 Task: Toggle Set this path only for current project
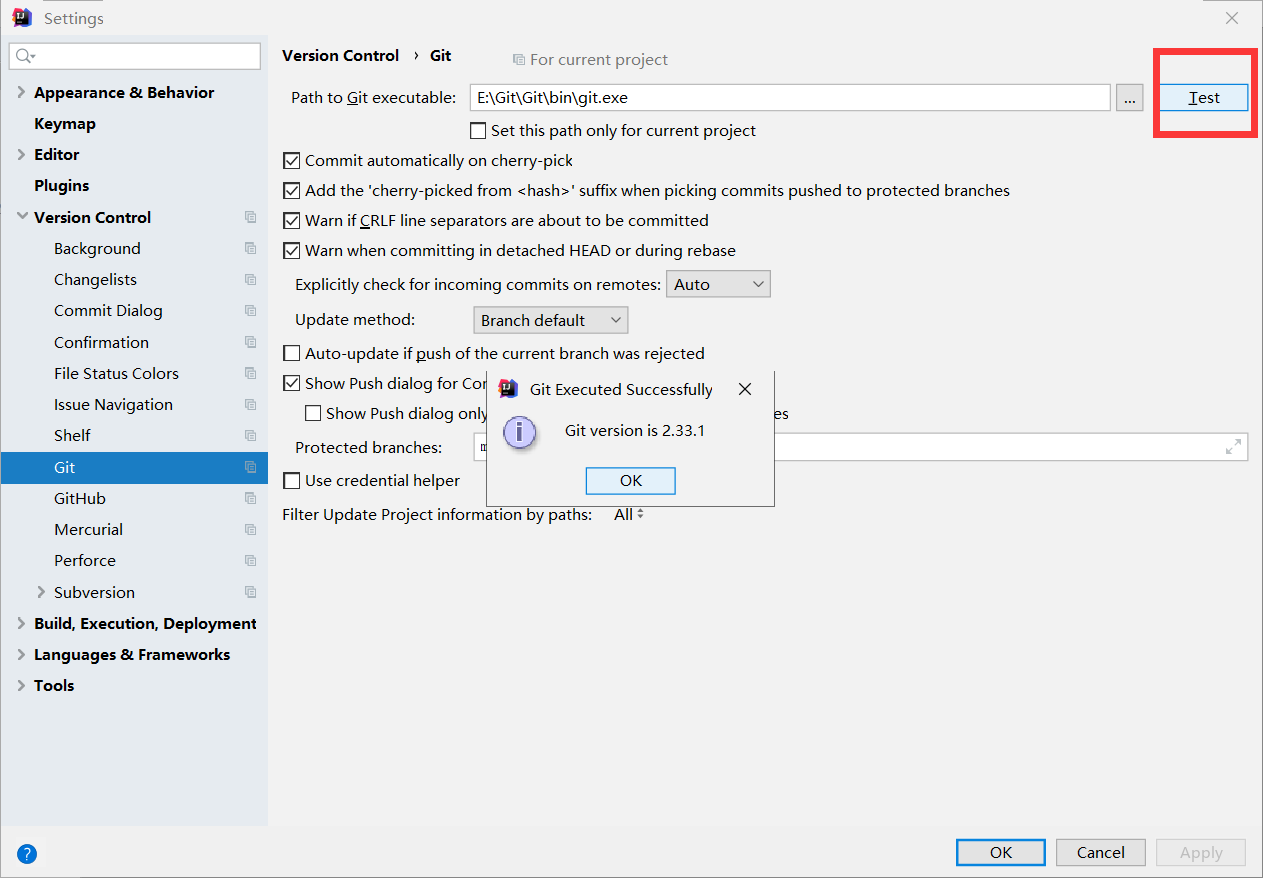[478, 130]
